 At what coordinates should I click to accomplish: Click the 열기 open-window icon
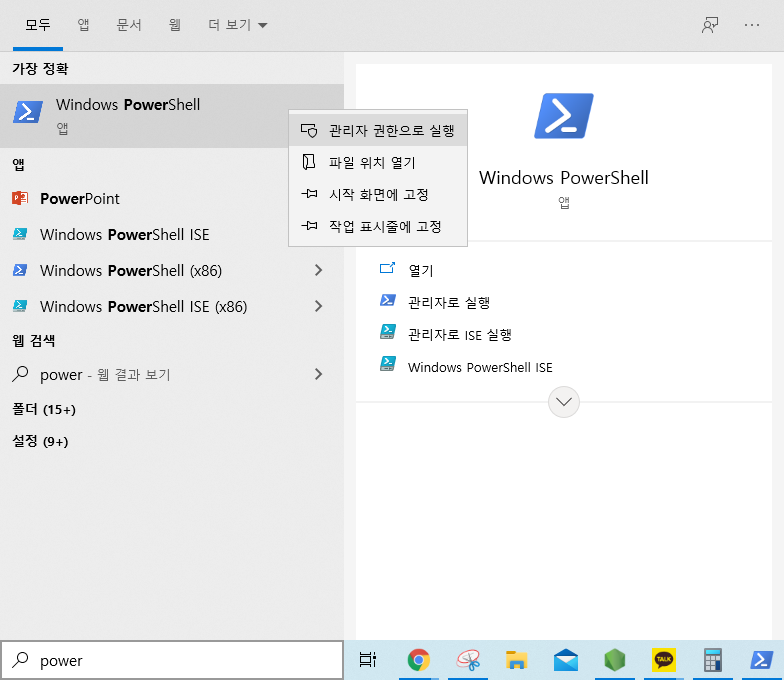(388, 268)
